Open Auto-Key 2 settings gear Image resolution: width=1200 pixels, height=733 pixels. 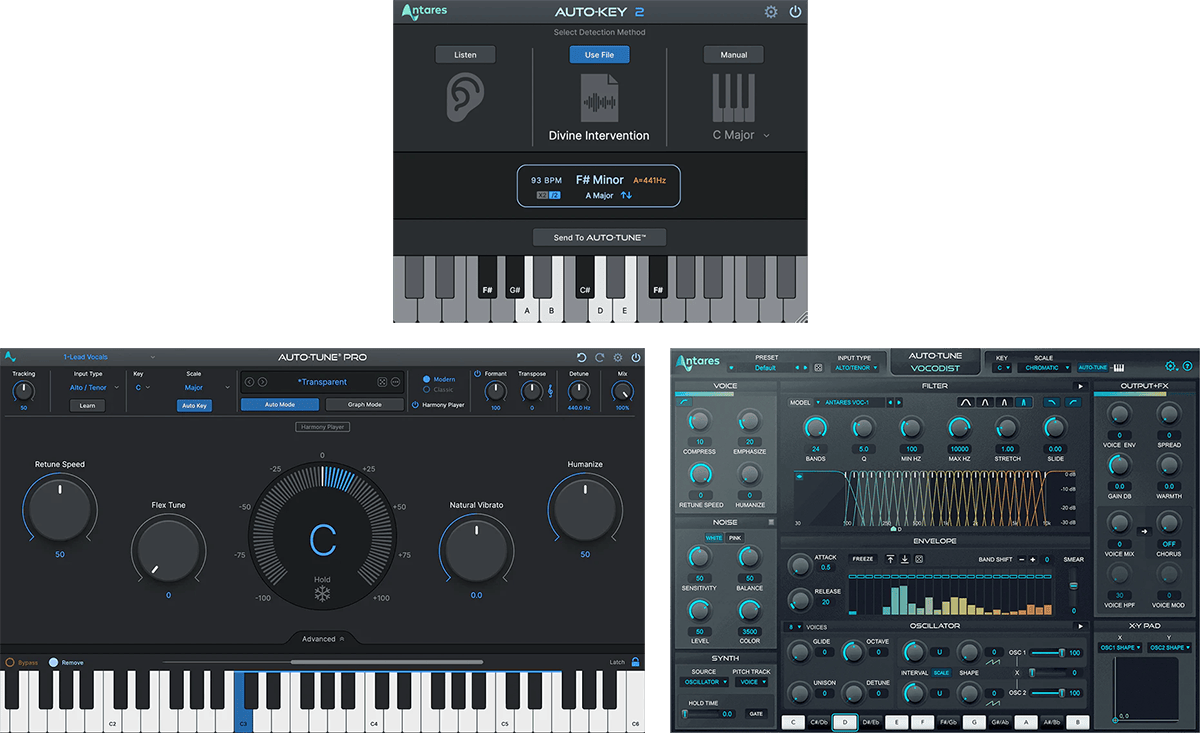770,12
